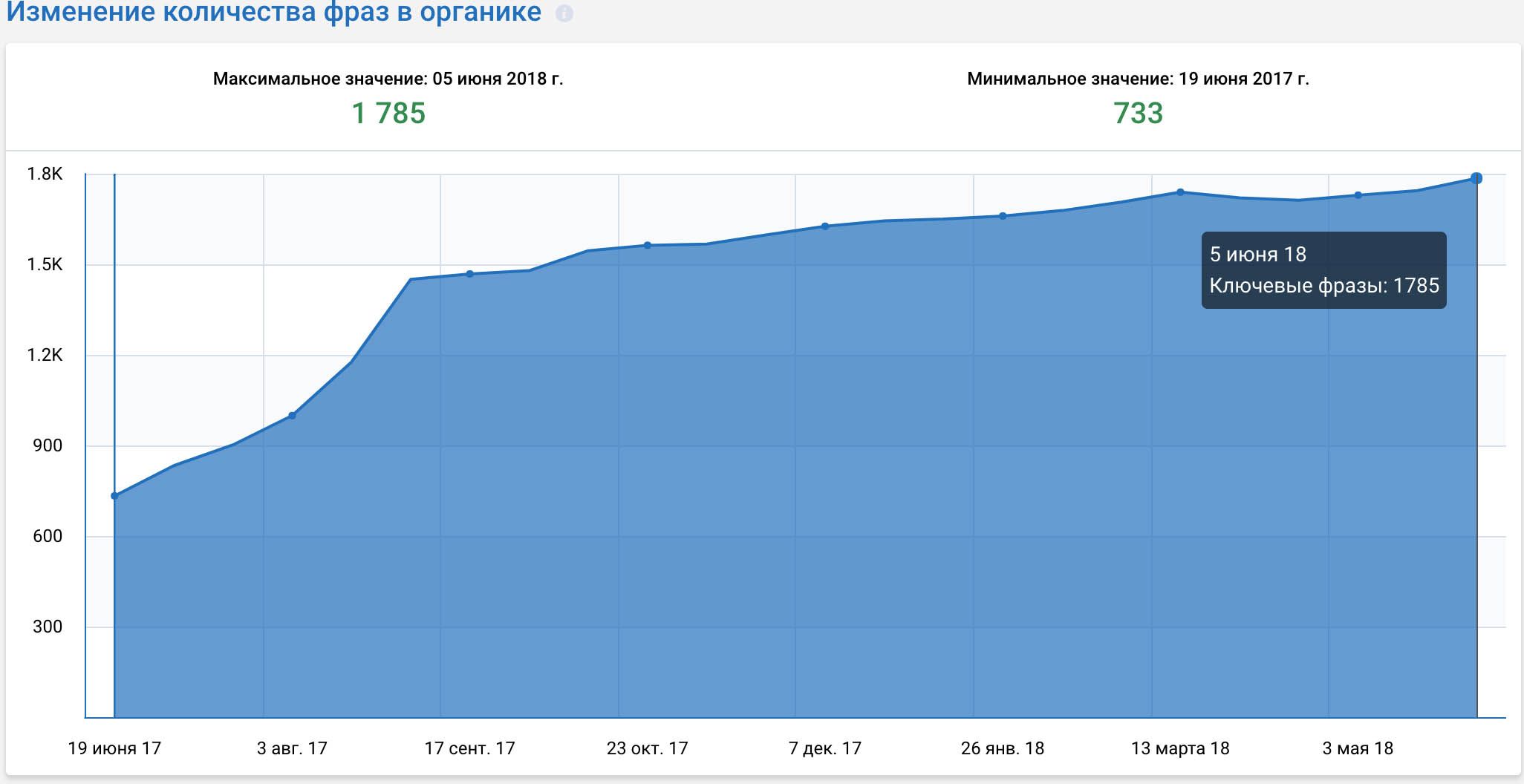The height and width of the screenshot is (784, 1524).
Task: Click the data point above 7 дек. 17
Action: coord(825,226)
